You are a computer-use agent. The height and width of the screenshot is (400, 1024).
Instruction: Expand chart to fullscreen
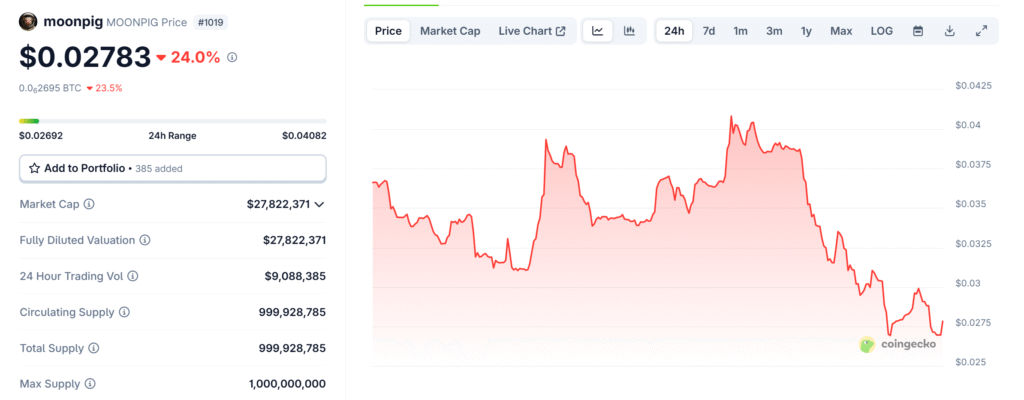(x=981, y=31)
